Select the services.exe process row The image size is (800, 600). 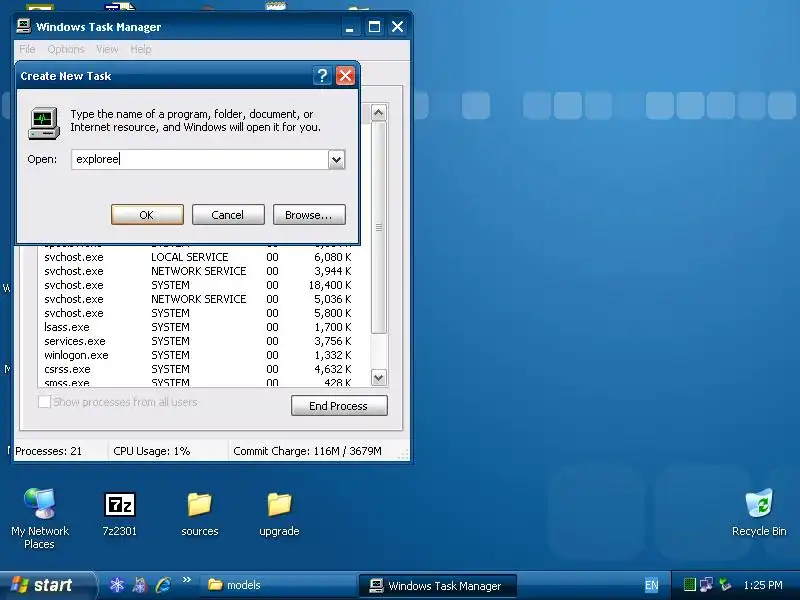coord(202,341)
